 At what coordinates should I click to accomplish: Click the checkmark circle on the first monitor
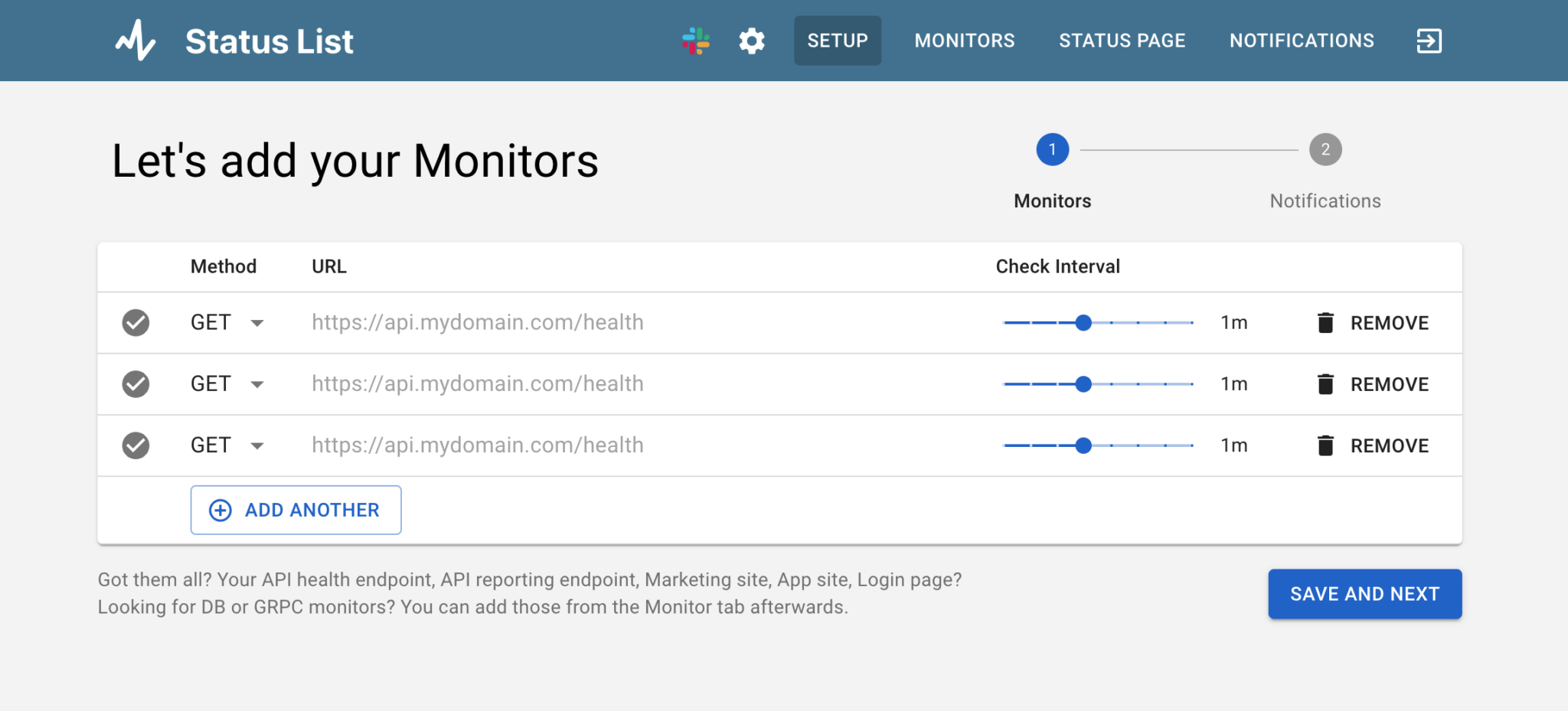tap(136, 322)
